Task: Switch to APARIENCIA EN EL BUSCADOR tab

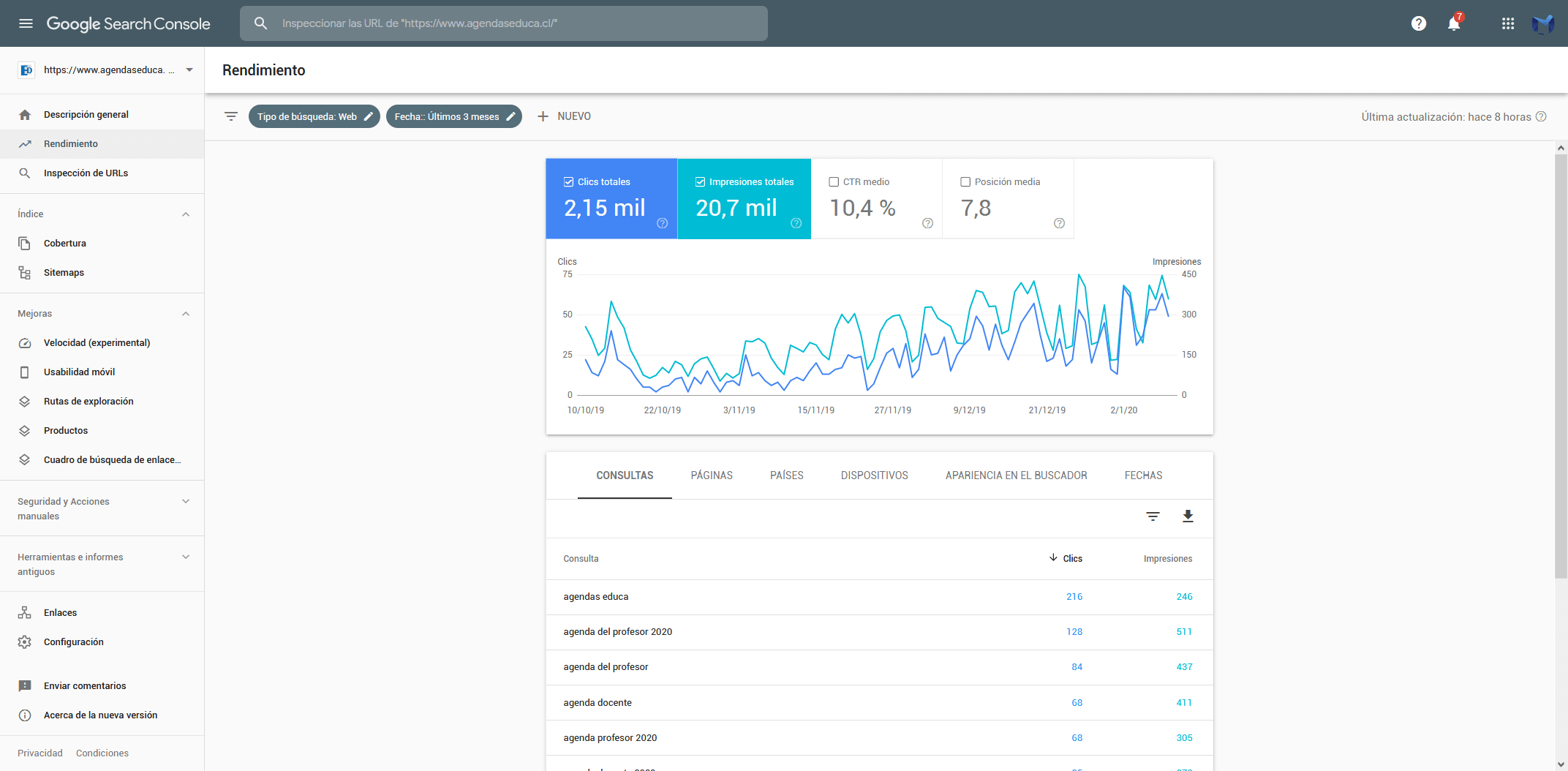Action: (1017, 475)
